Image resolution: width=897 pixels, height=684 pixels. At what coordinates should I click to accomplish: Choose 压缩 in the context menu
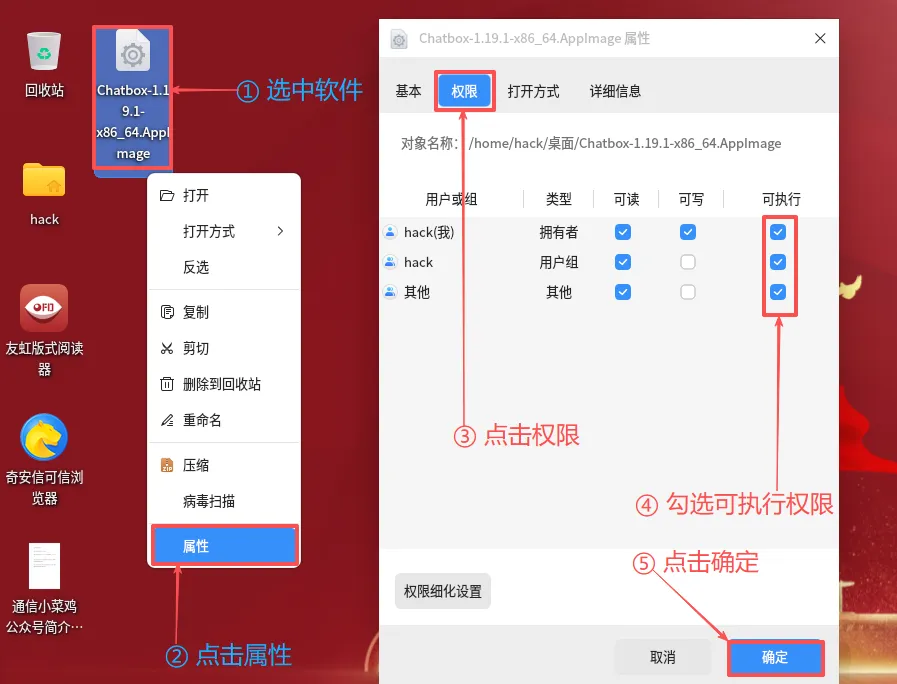(x=224, y=465)
